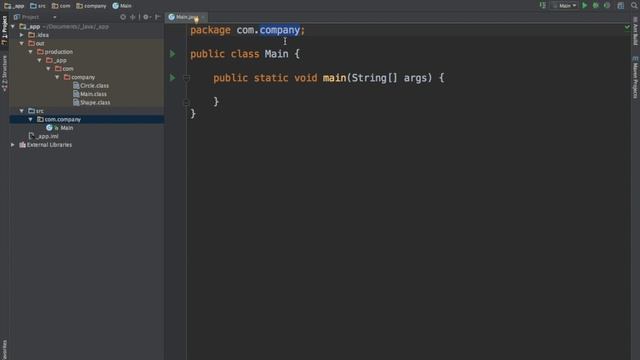Image resolution: width=640 pixels, height=360 pixels.
Task: Click the Collapse All icon in Project panel header
Action: 133,17
